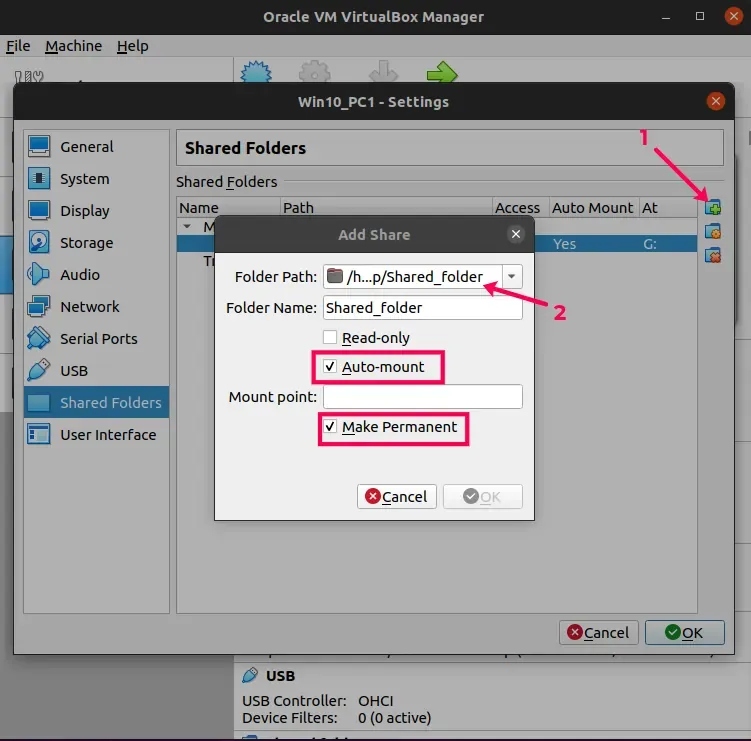Click the Folder Name input field
The height and width of the screenshot is (741, 751).
point(422,308)
